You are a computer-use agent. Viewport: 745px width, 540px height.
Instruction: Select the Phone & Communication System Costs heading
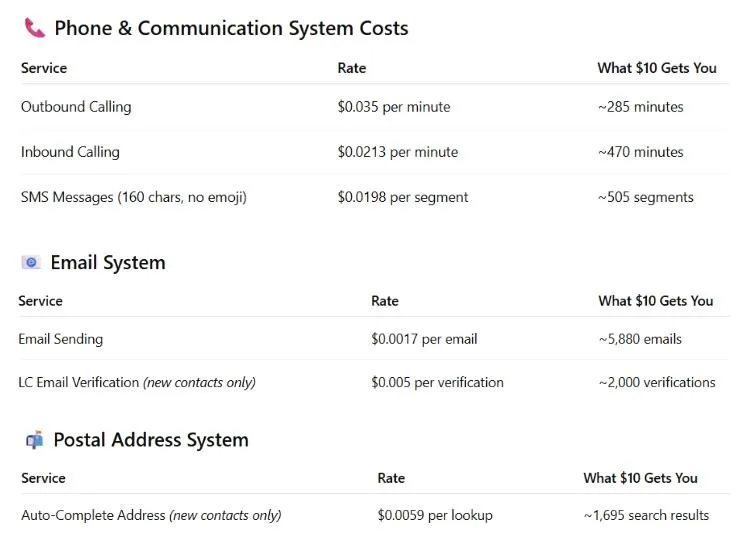pos(231,28)
